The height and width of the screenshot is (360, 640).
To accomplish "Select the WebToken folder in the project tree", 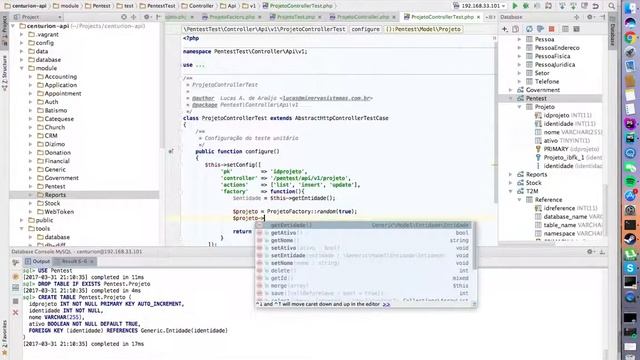I will [59, 212].
